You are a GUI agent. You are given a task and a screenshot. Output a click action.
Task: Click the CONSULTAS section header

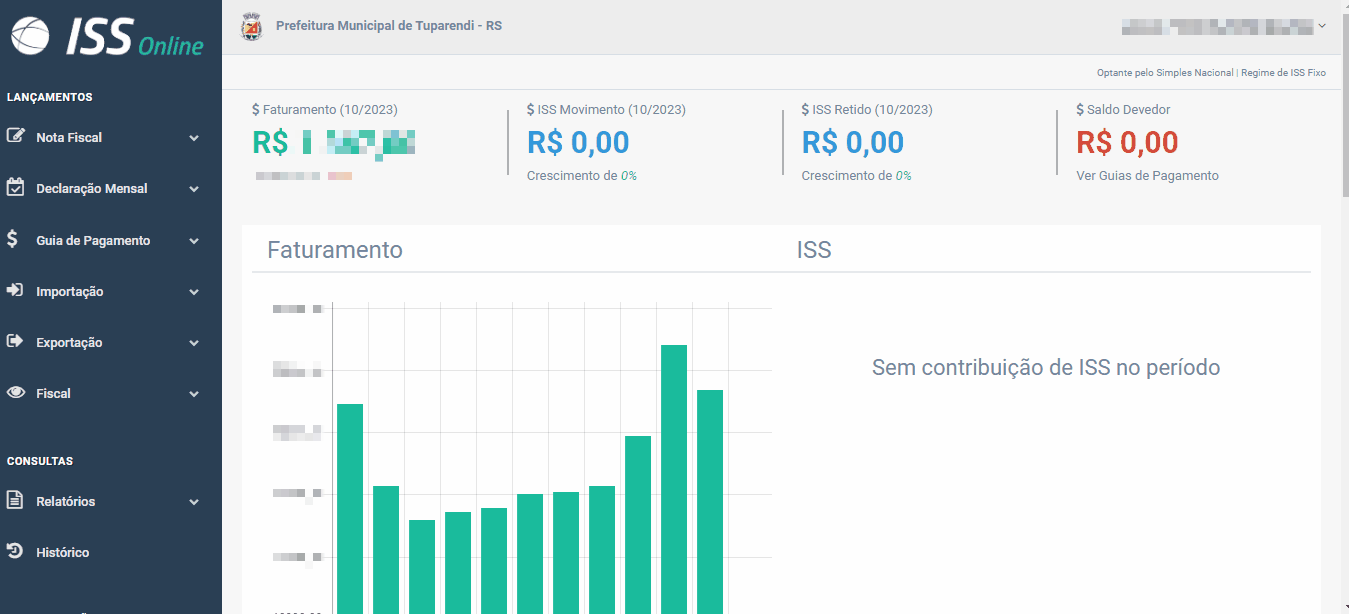[x=40, y=461]
